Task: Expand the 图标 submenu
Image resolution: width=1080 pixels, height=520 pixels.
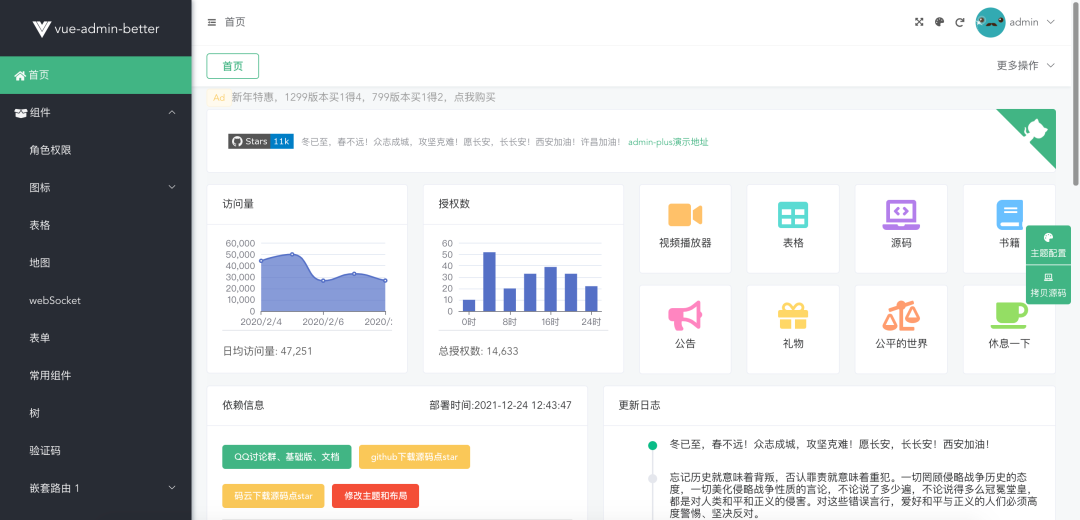Action: pos(172,187)
